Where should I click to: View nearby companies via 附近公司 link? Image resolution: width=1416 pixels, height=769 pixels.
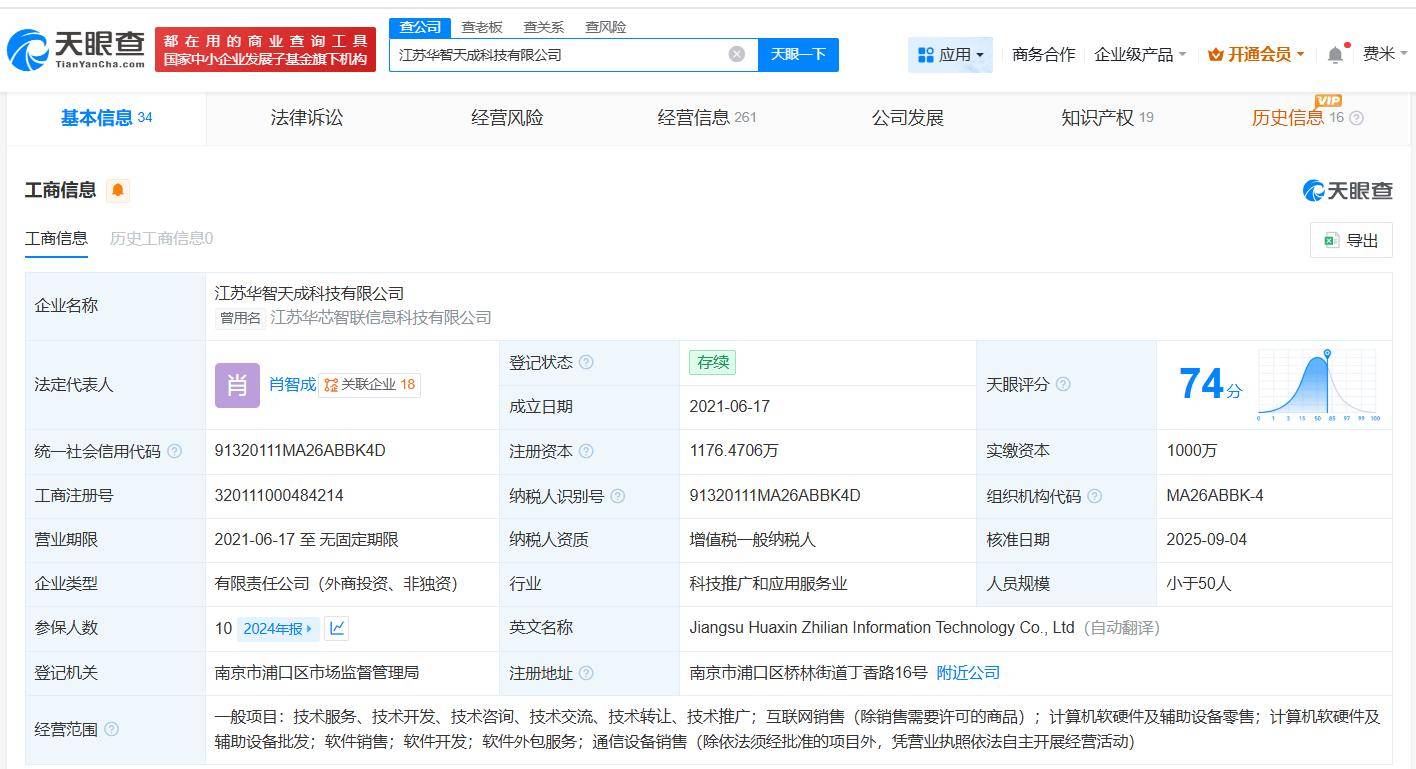tap(966, 673)
